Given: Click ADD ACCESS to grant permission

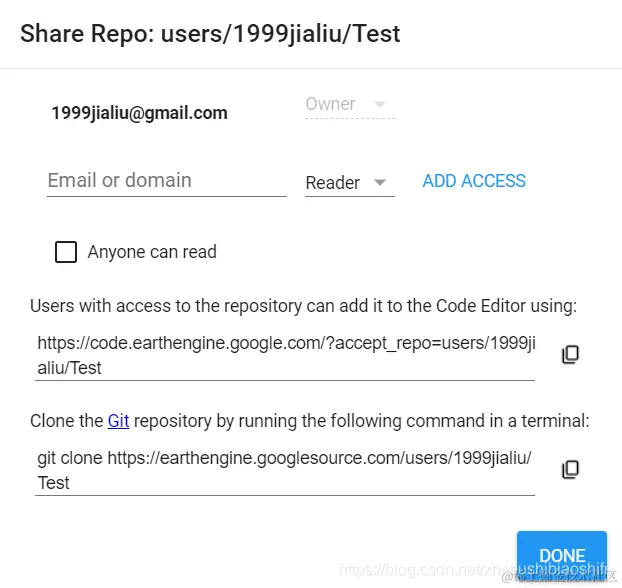Looking at the screenshot, I should click(x=474, y=181).
